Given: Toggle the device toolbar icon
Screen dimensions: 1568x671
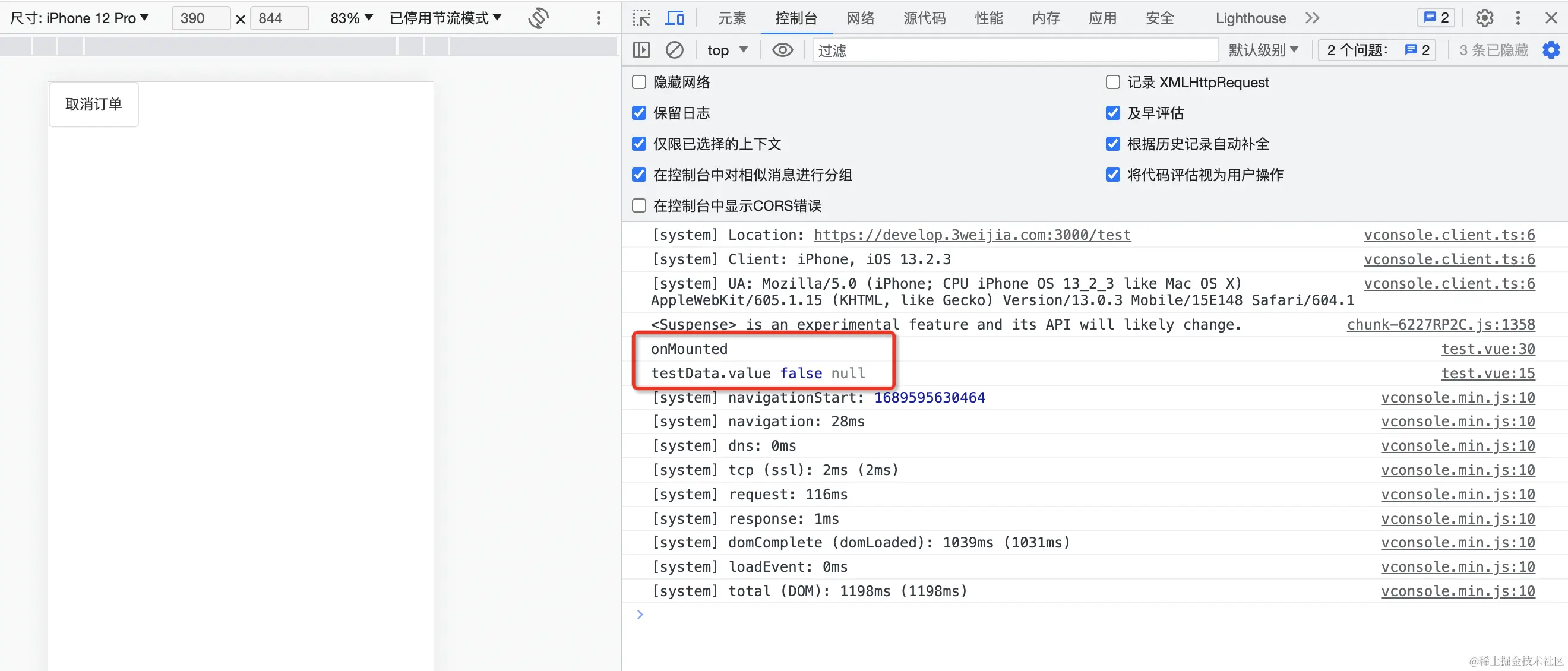Looking at the screenshot, I should [675, 18].
